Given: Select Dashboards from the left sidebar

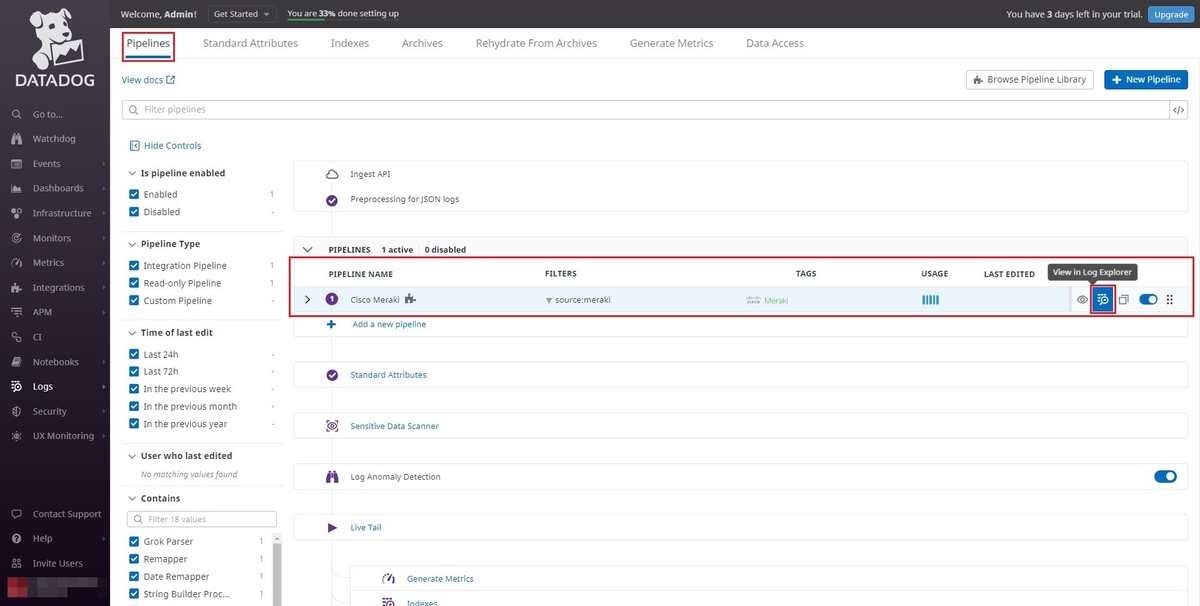Looking at the screenshot, I should [49, 188].
